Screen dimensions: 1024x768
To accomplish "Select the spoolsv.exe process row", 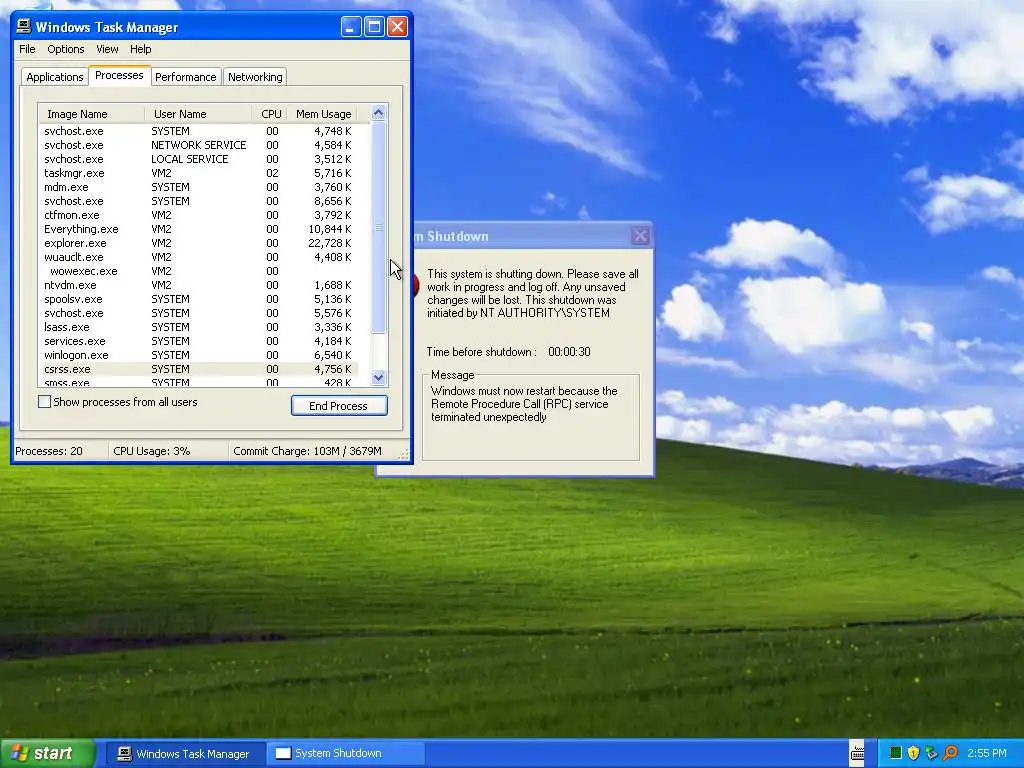I will (198, 299).
